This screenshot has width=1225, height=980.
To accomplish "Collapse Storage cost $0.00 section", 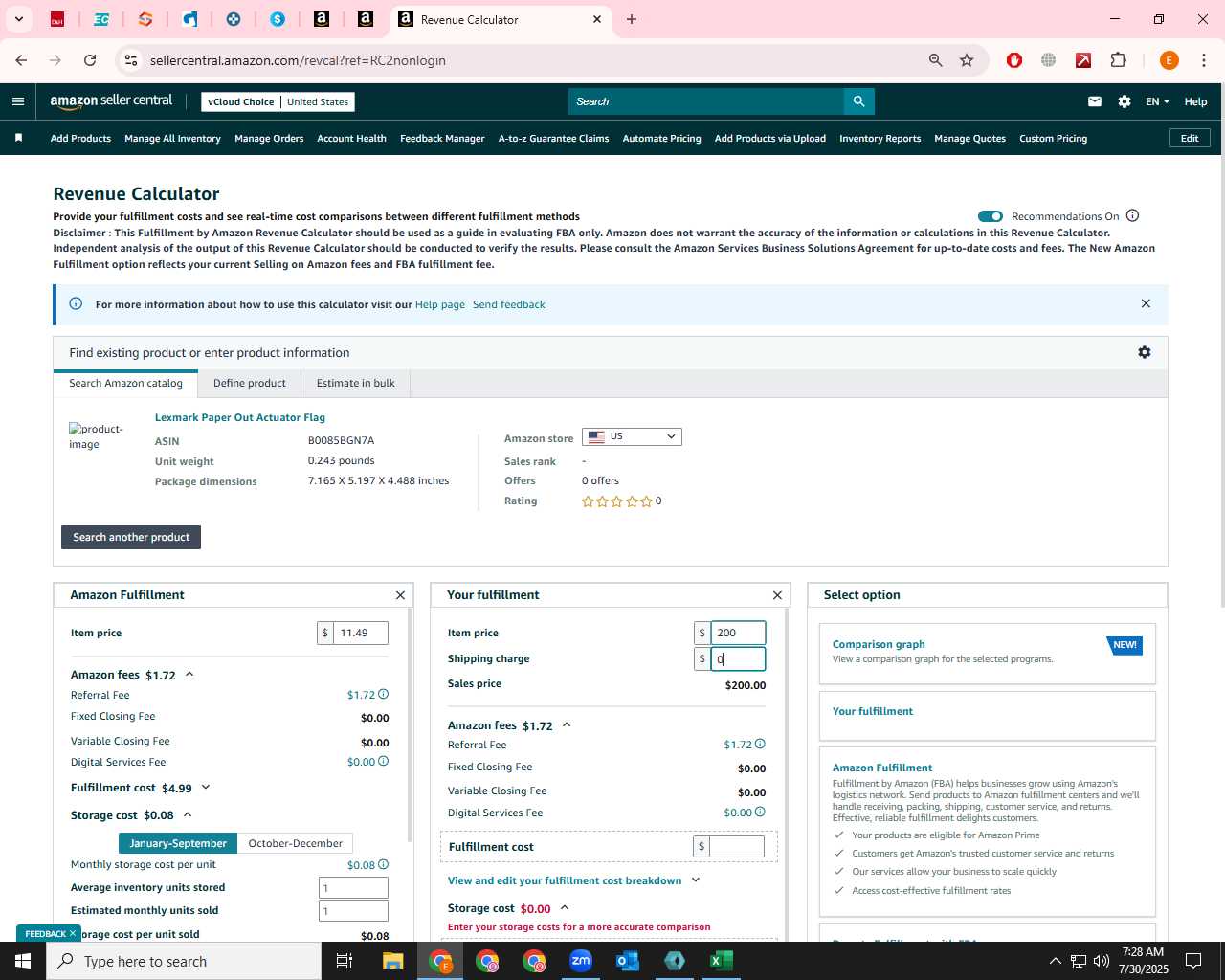I will point(565,907).
